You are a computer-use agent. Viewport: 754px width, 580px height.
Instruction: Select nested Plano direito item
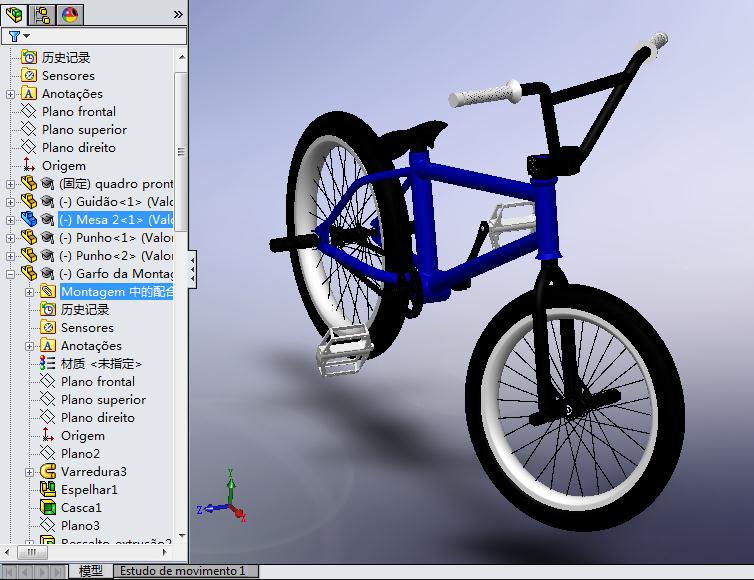pos(98,417)
